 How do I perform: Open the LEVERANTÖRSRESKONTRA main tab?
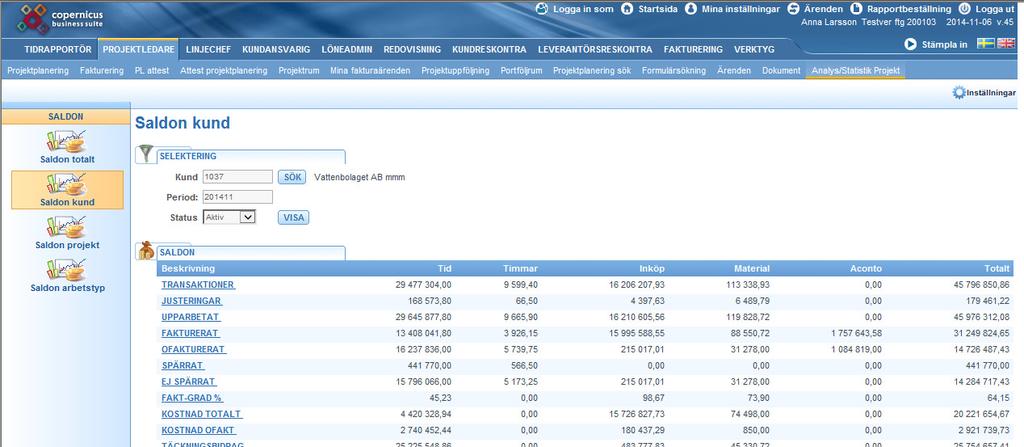595,50
